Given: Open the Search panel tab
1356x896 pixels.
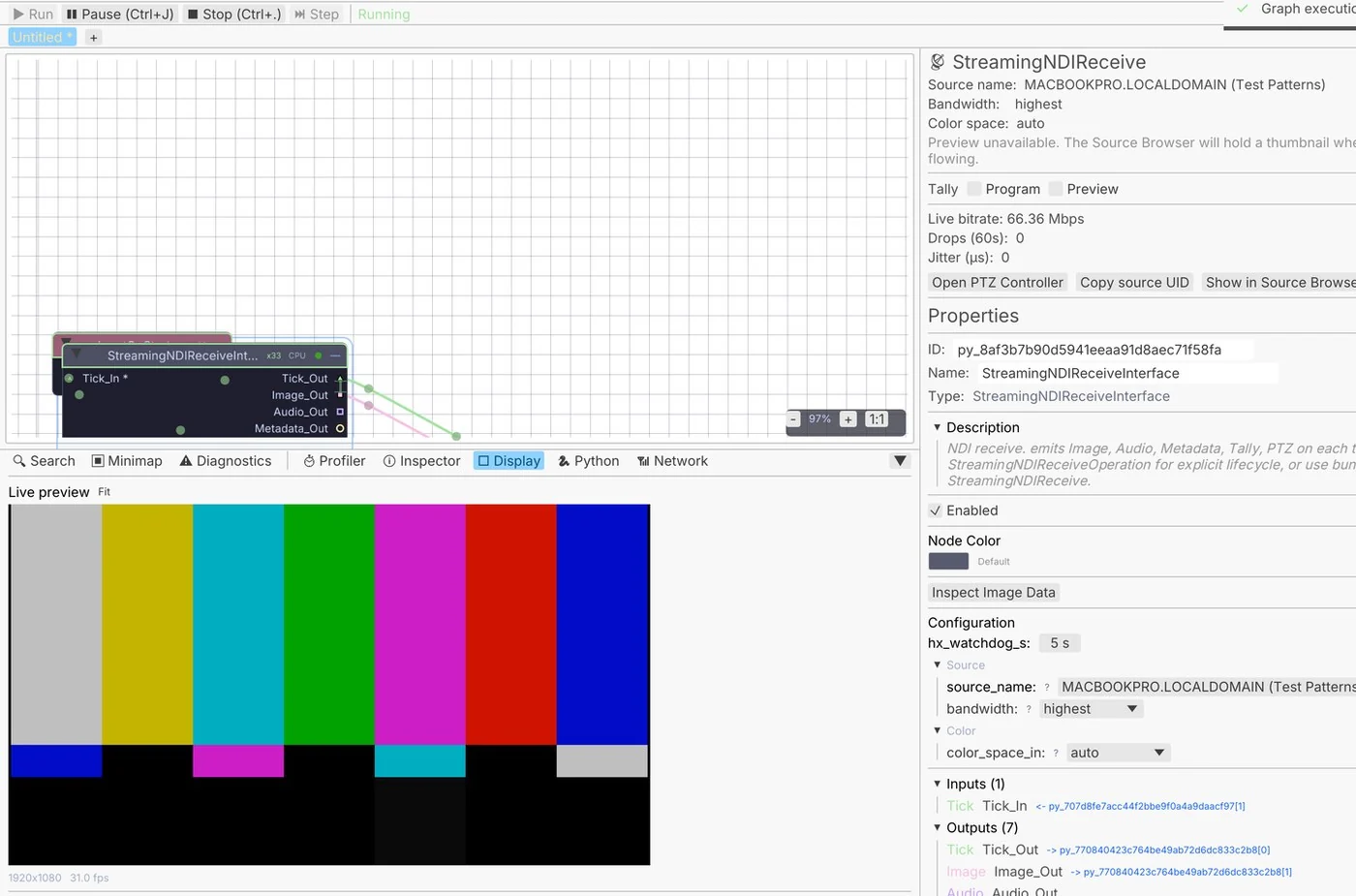Looking at the screenshot, I should pos(44,461).
